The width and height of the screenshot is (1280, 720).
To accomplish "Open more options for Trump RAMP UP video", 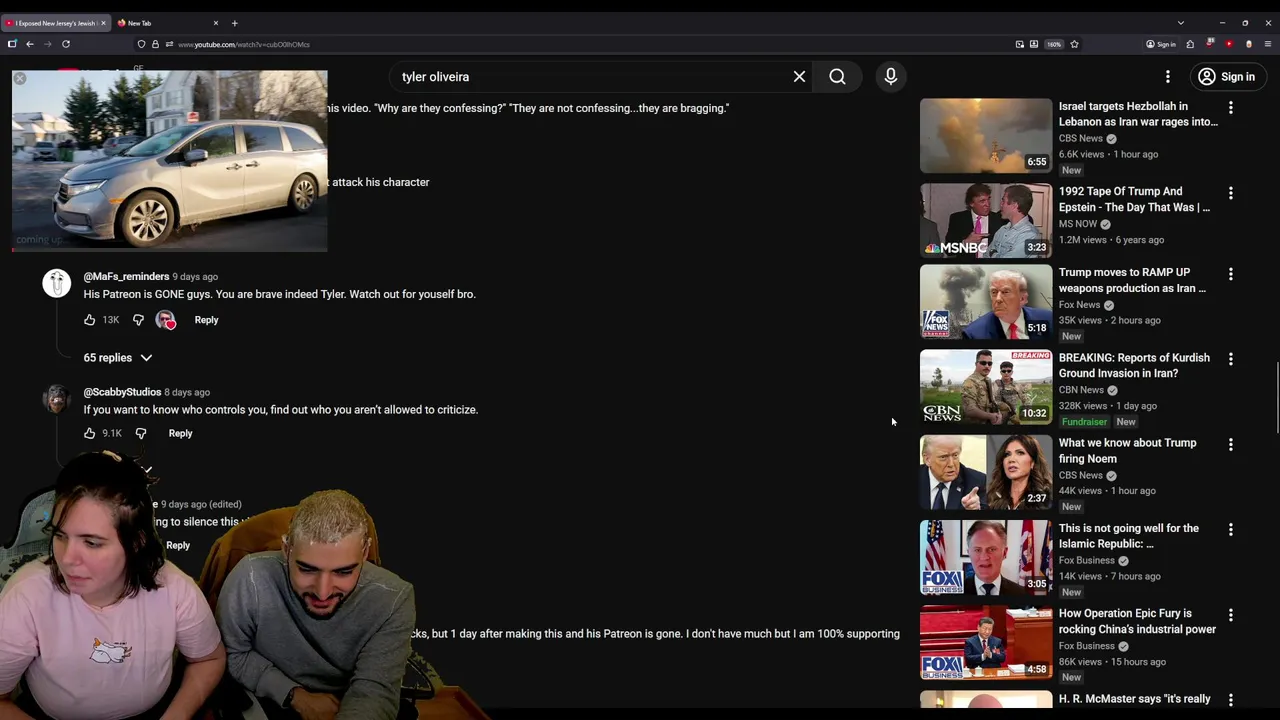I will click(x=1231, y=273).
